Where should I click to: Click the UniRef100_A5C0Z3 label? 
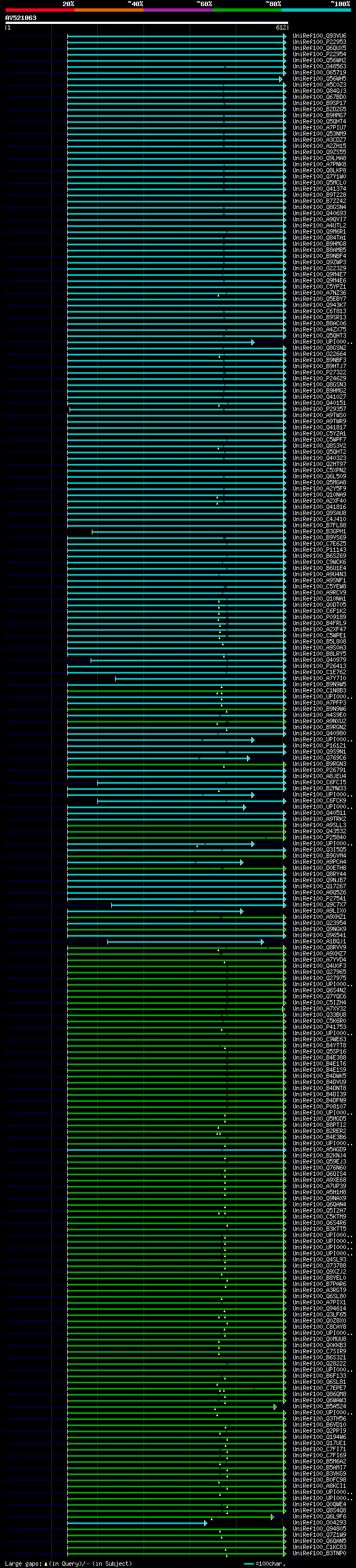point(319,85)
